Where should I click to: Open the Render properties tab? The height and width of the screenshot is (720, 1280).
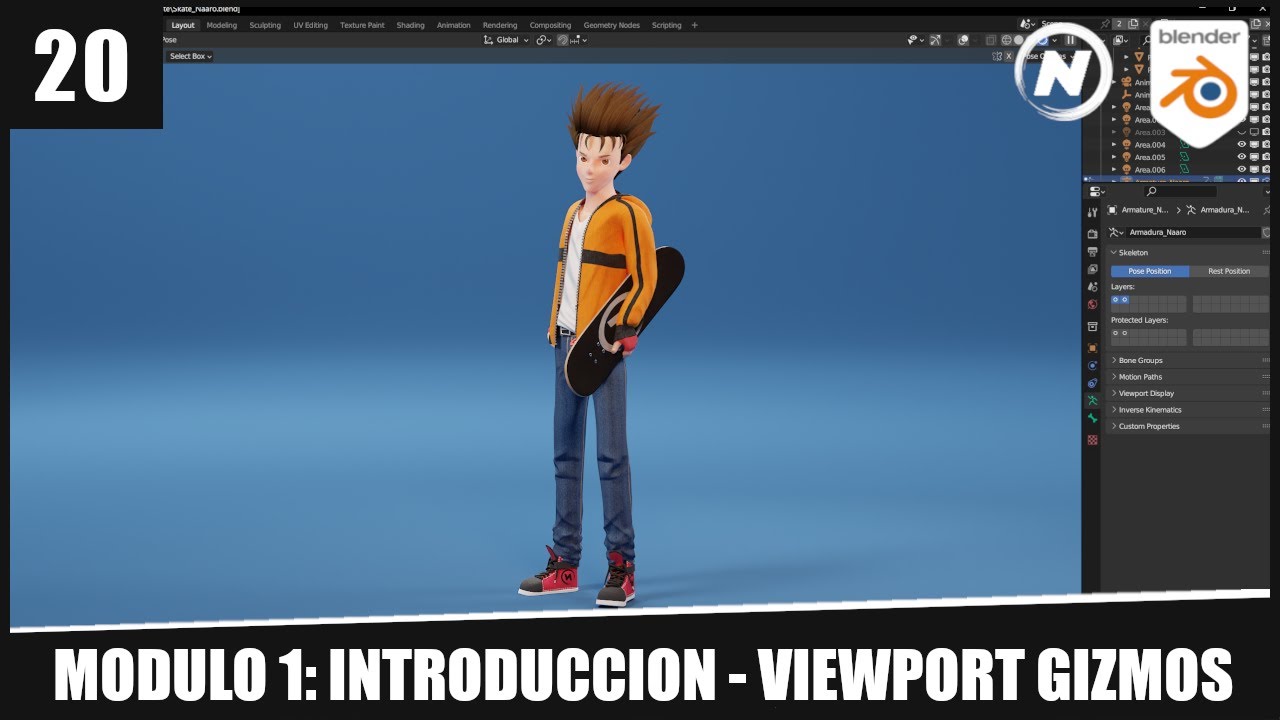click(1092, 233)
